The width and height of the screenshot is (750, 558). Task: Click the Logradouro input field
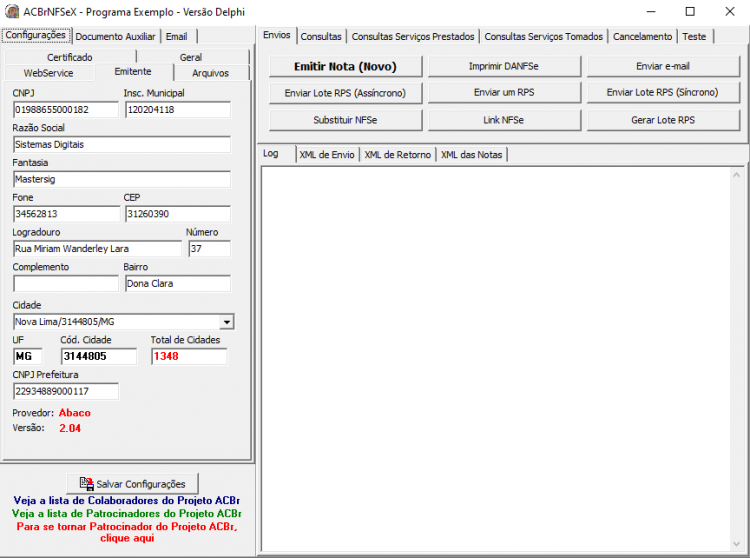[x=98, y=249]
